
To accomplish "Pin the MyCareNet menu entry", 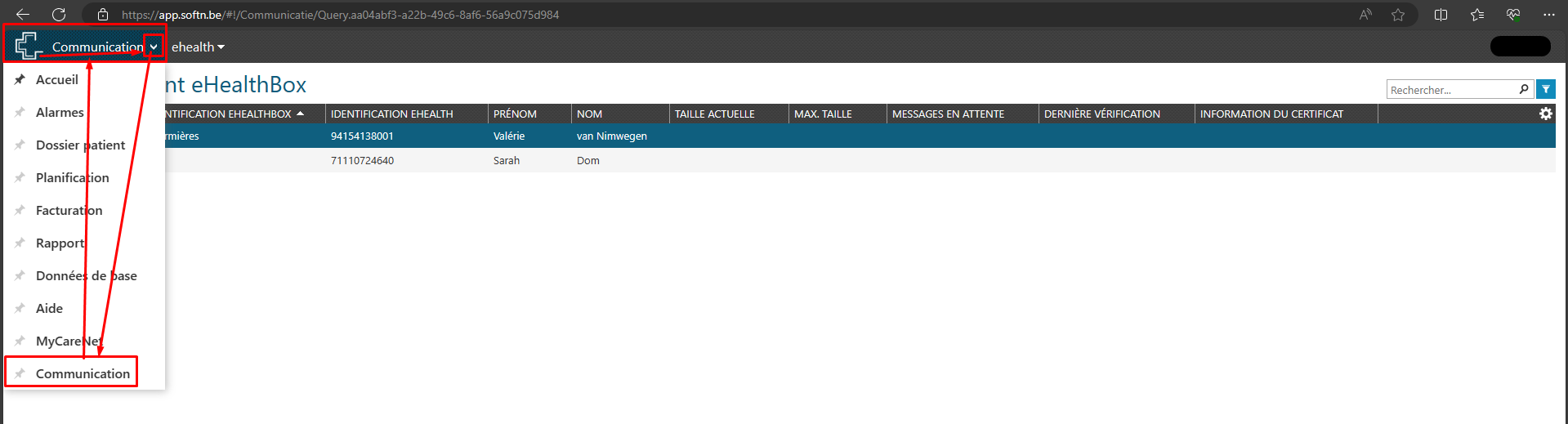I will coord(20,341).
